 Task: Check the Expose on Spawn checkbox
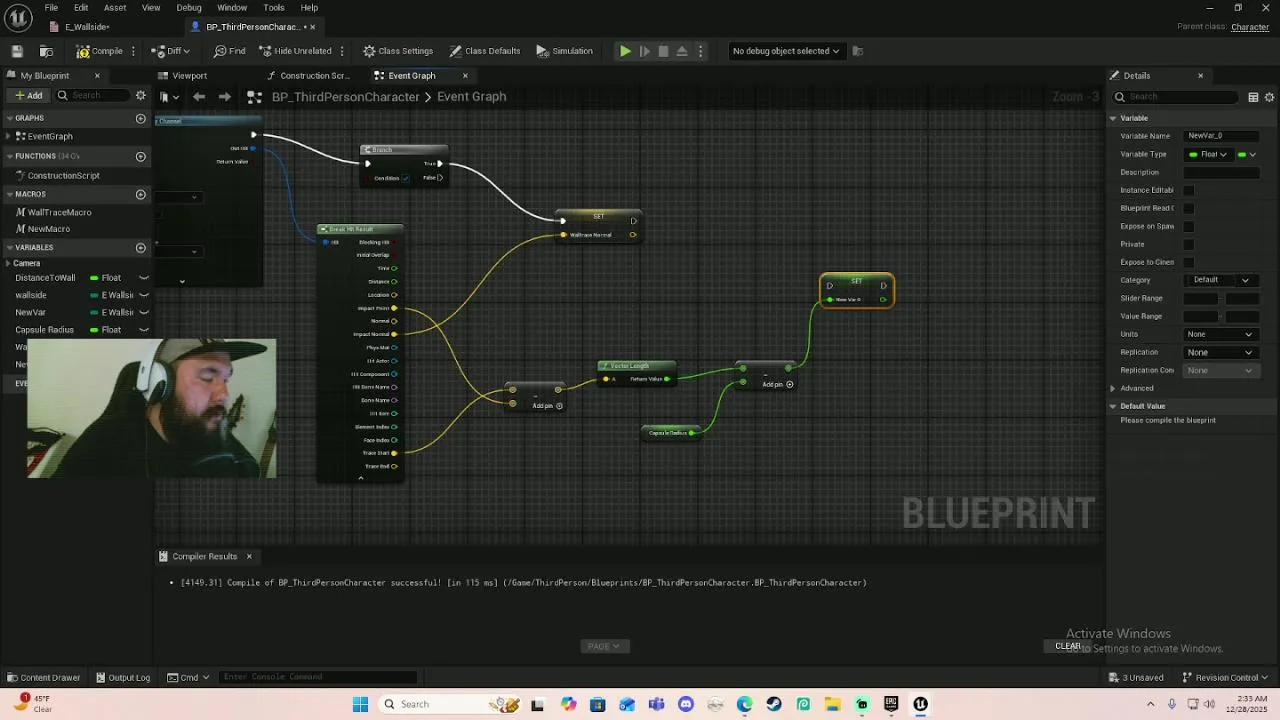[x=1189, y=226]
